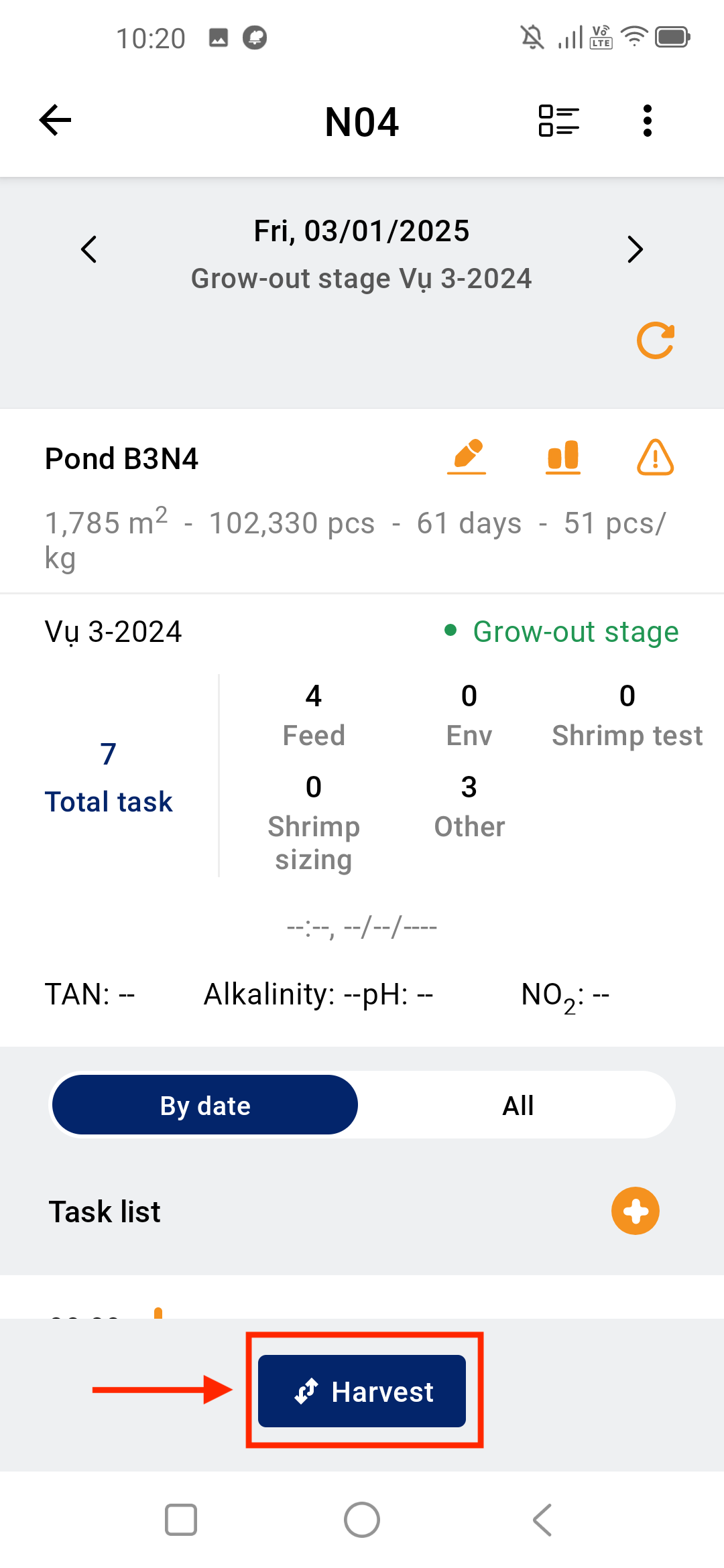The image size is (724, 1568).
Task: Advance to the next day chevron
Action: [635, 249]
